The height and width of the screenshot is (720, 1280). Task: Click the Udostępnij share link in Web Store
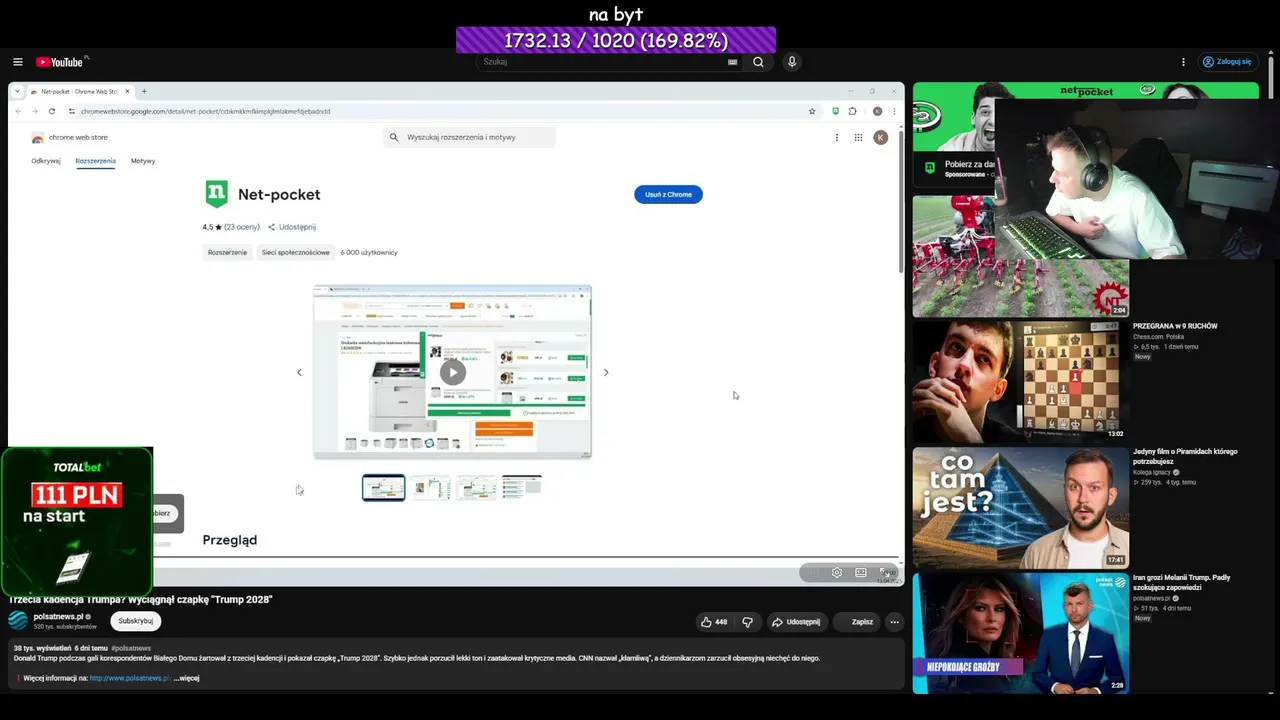292,227
